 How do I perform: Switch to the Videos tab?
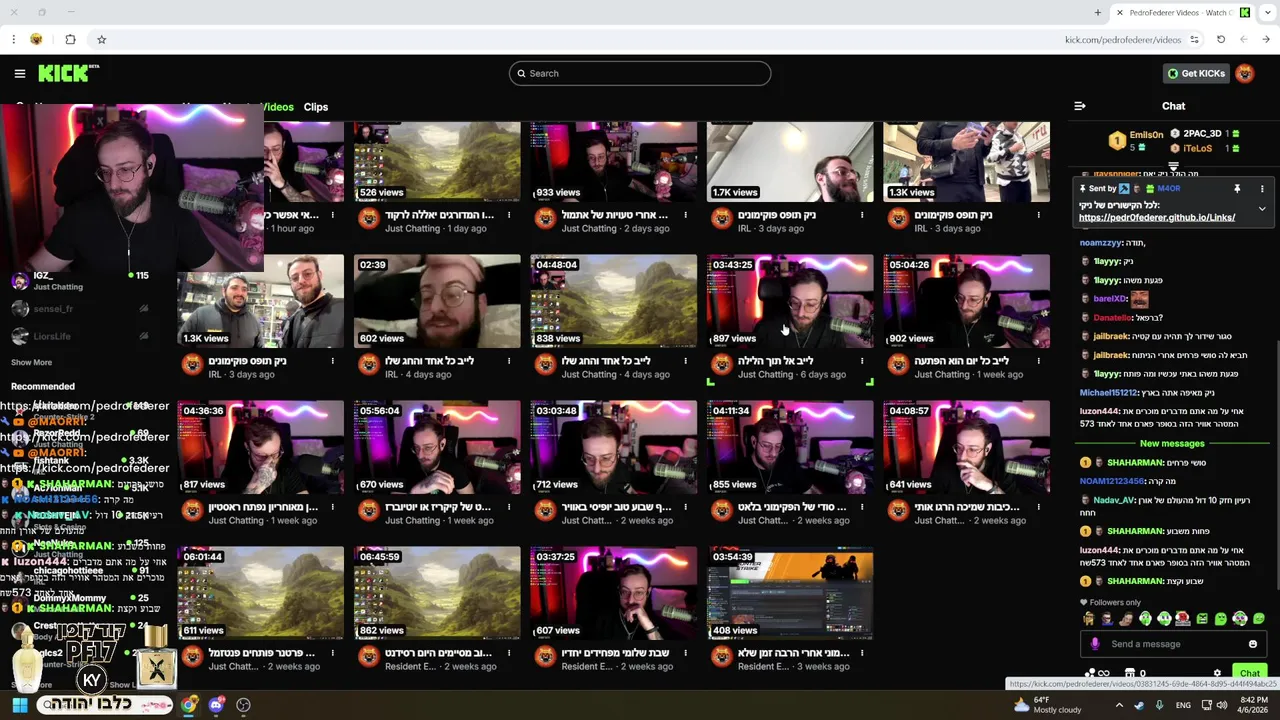click(277, 107)
